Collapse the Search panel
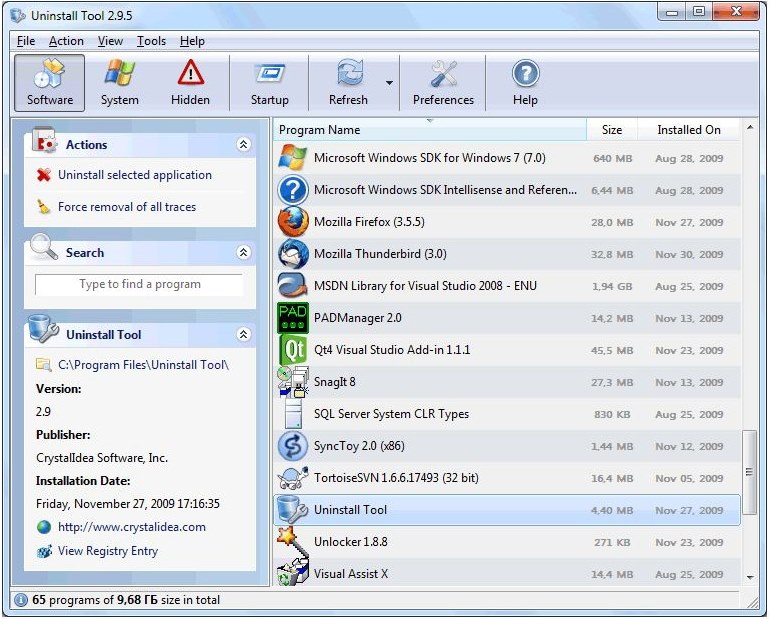 [243, 253]
